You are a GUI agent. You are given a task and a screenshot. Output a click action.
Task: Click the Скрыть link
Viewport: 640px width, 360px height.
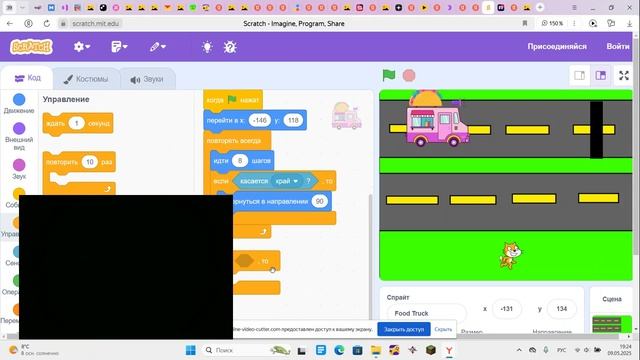pyautogui.click(x=443, y=329)
